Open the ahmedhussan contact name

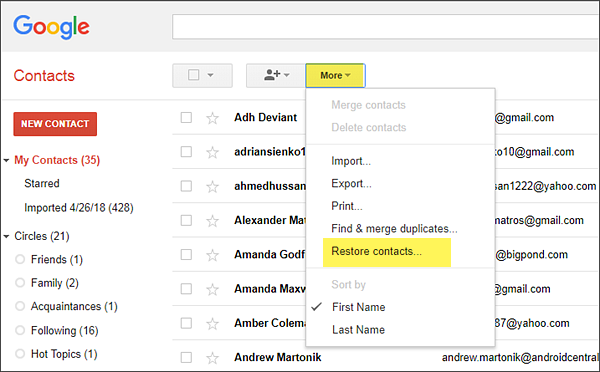tap(270, 186)
